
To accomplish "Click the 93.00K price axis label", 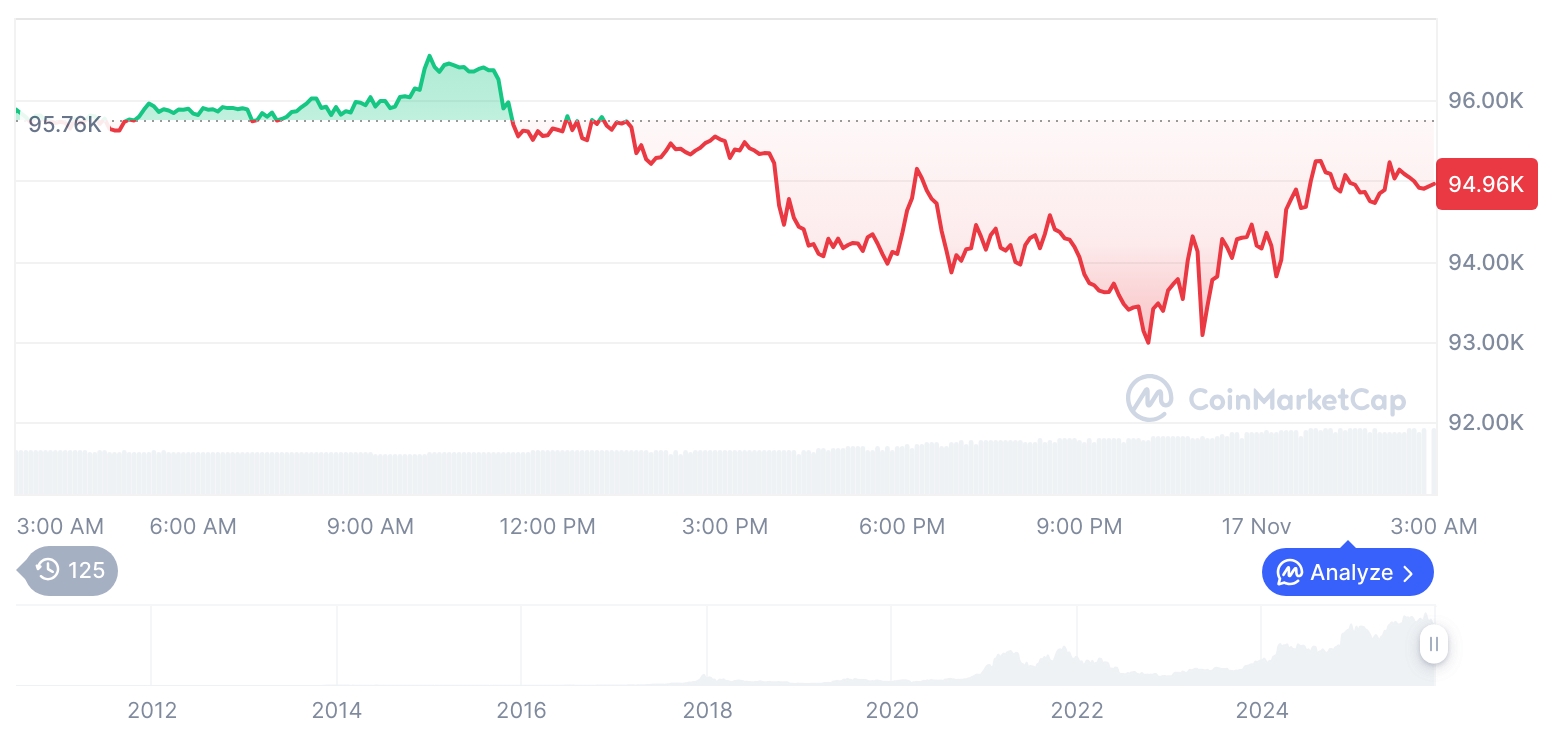I will (x=1485, y=343).
